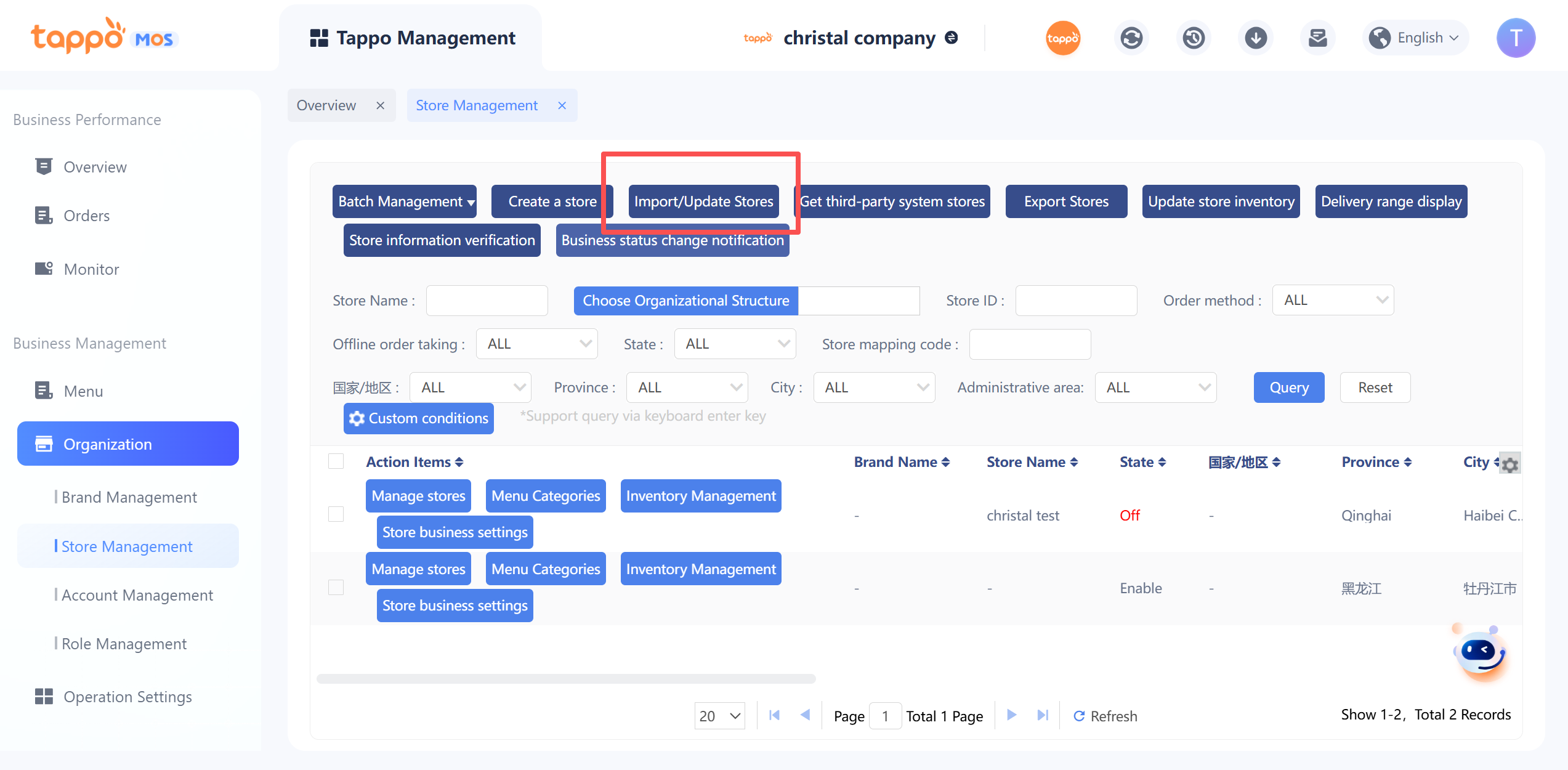This screenshot has width=1568, height=770.
Task: Open the Batch Management dropdown button
Action: [x=405, y=201]
